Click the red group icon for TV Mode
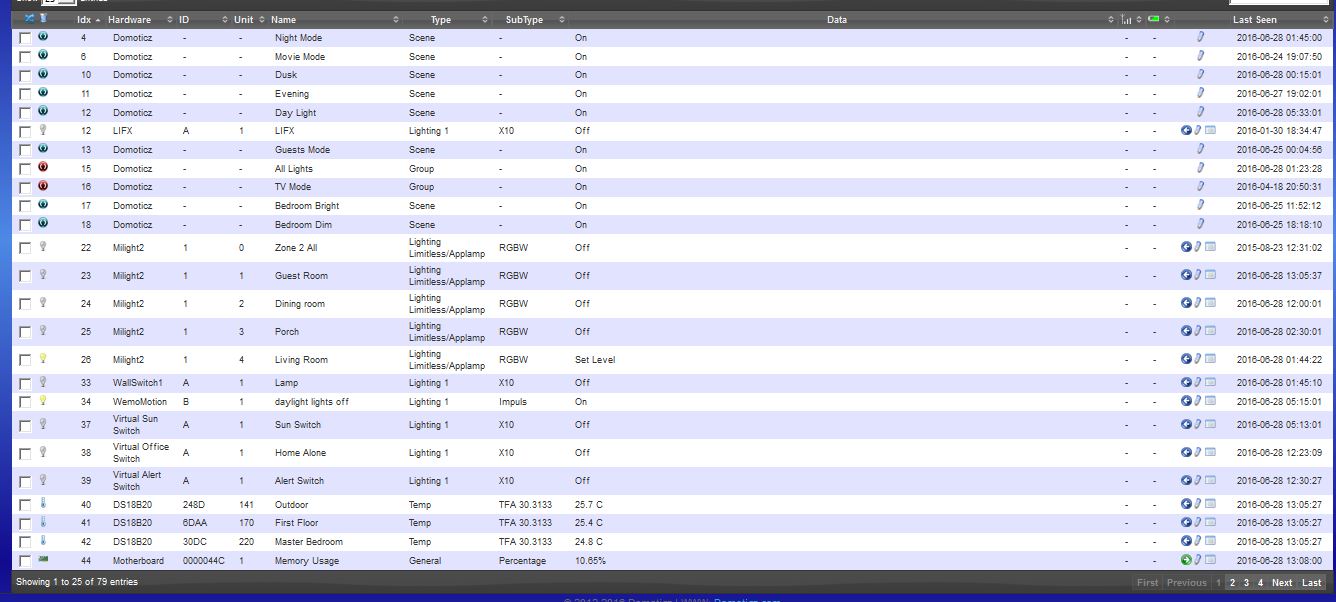 coord(43,185)
